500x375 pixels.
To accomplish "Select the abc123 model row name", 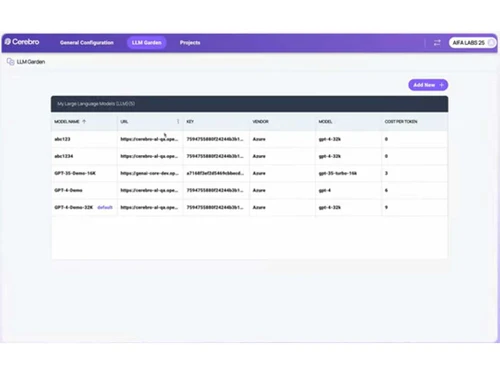I will (62, 139).
